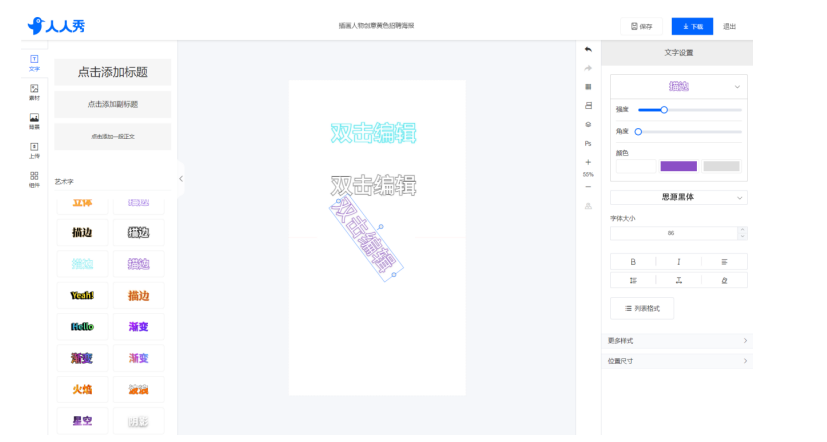
Task: Click the letter spacing icon
Action: coord(679,281)
